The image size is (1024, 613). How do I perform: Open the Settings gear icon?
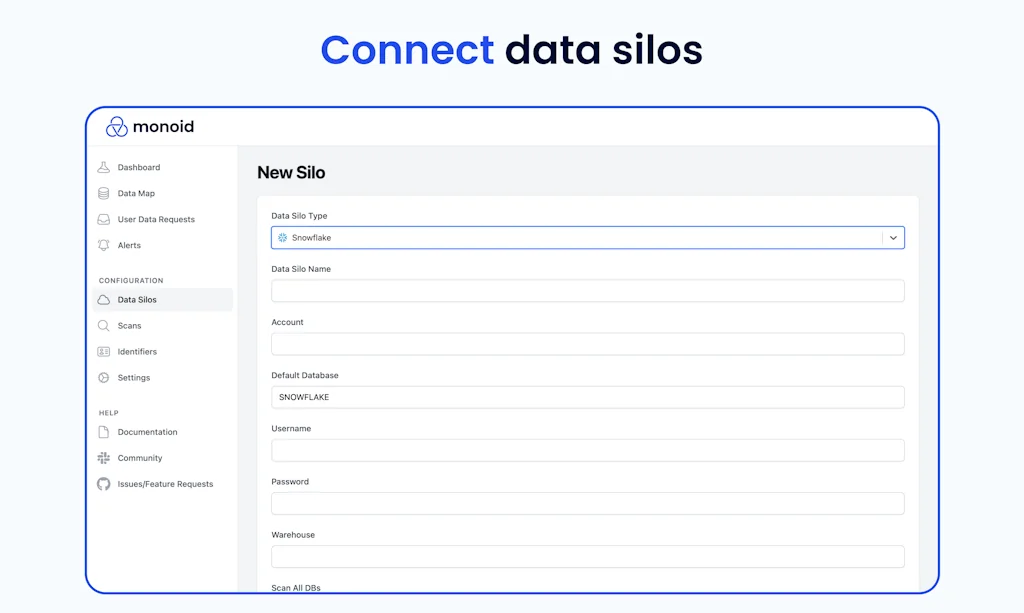103,378
